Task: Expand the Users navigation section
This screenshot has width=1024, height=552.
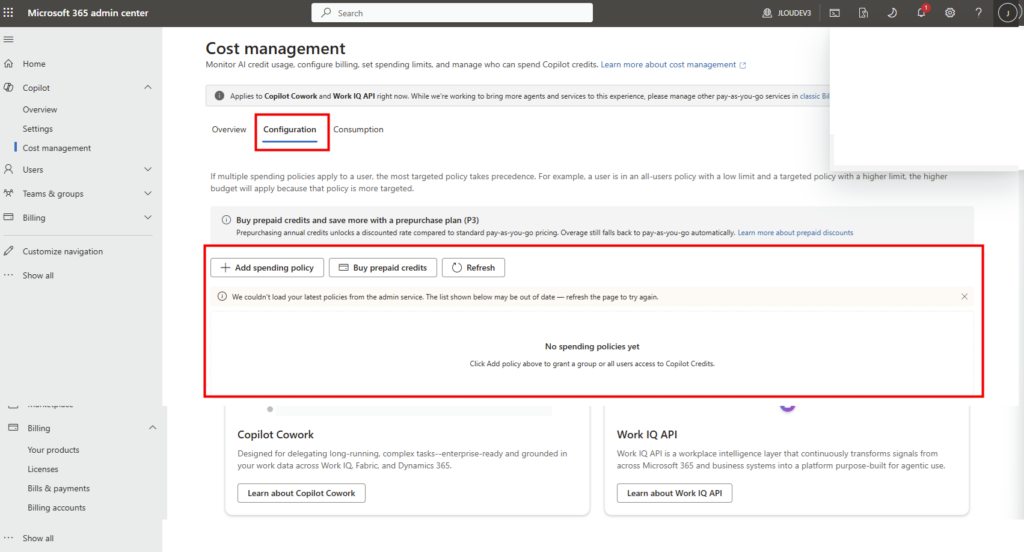Action: pyautogui.click(x=148, y=169)
